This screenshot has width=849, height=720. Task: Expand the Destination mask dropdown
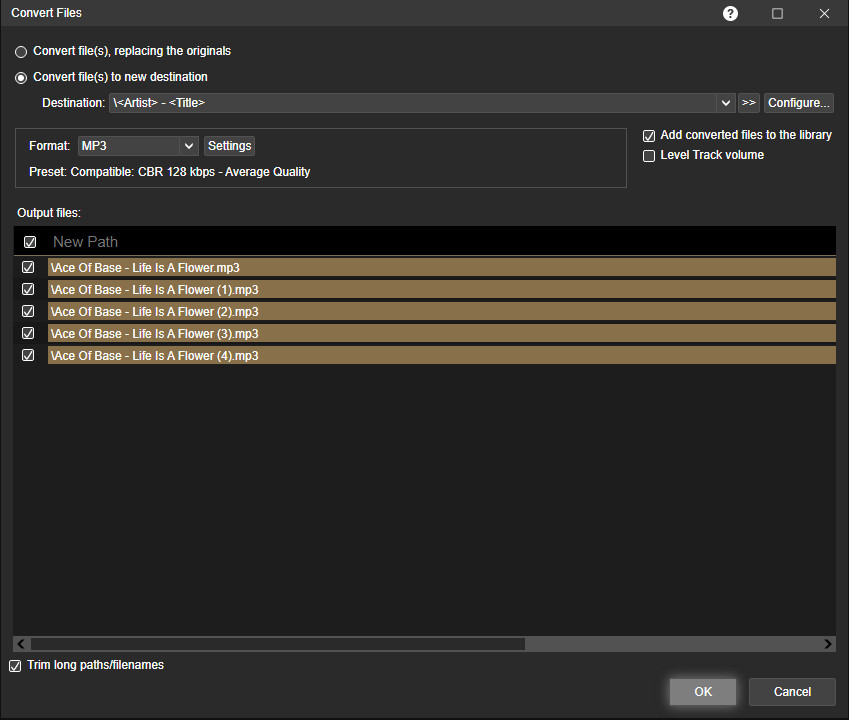point(726,103)
